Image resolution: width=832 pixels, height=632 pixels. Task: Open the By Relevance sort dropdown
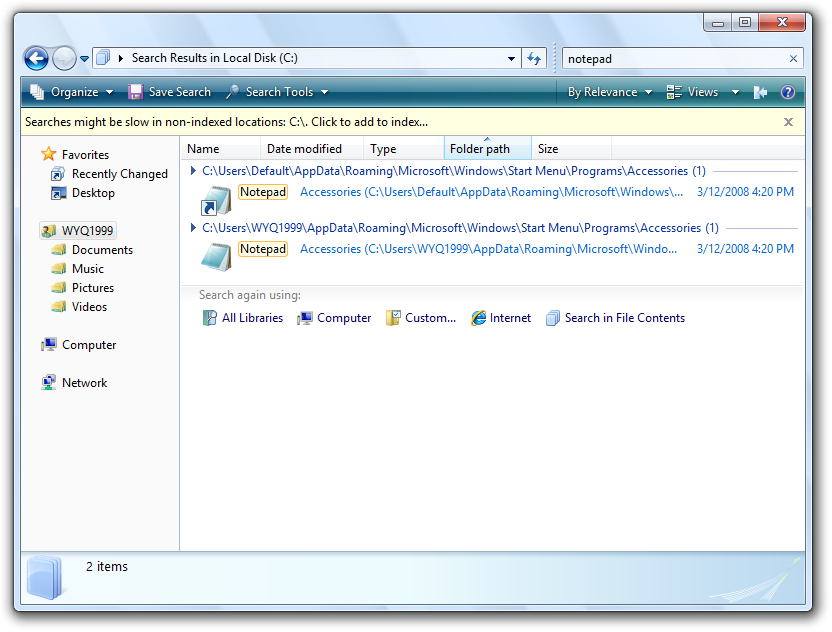tap(609, 92)
